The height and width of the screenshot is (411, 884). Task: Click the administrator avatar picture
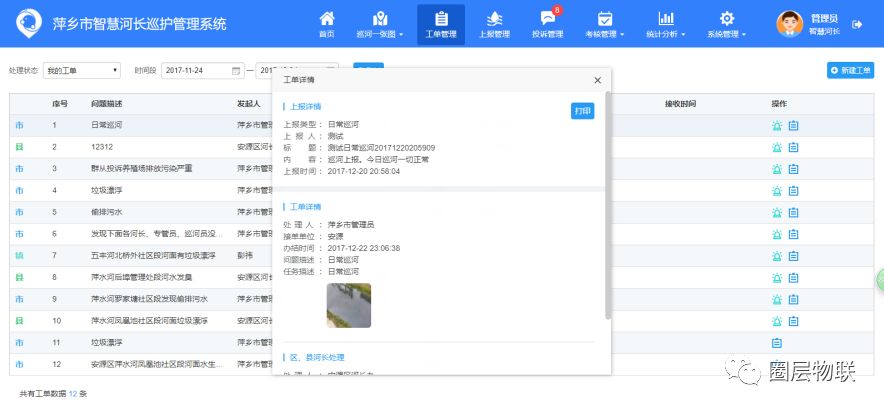(x=789, y=24)
